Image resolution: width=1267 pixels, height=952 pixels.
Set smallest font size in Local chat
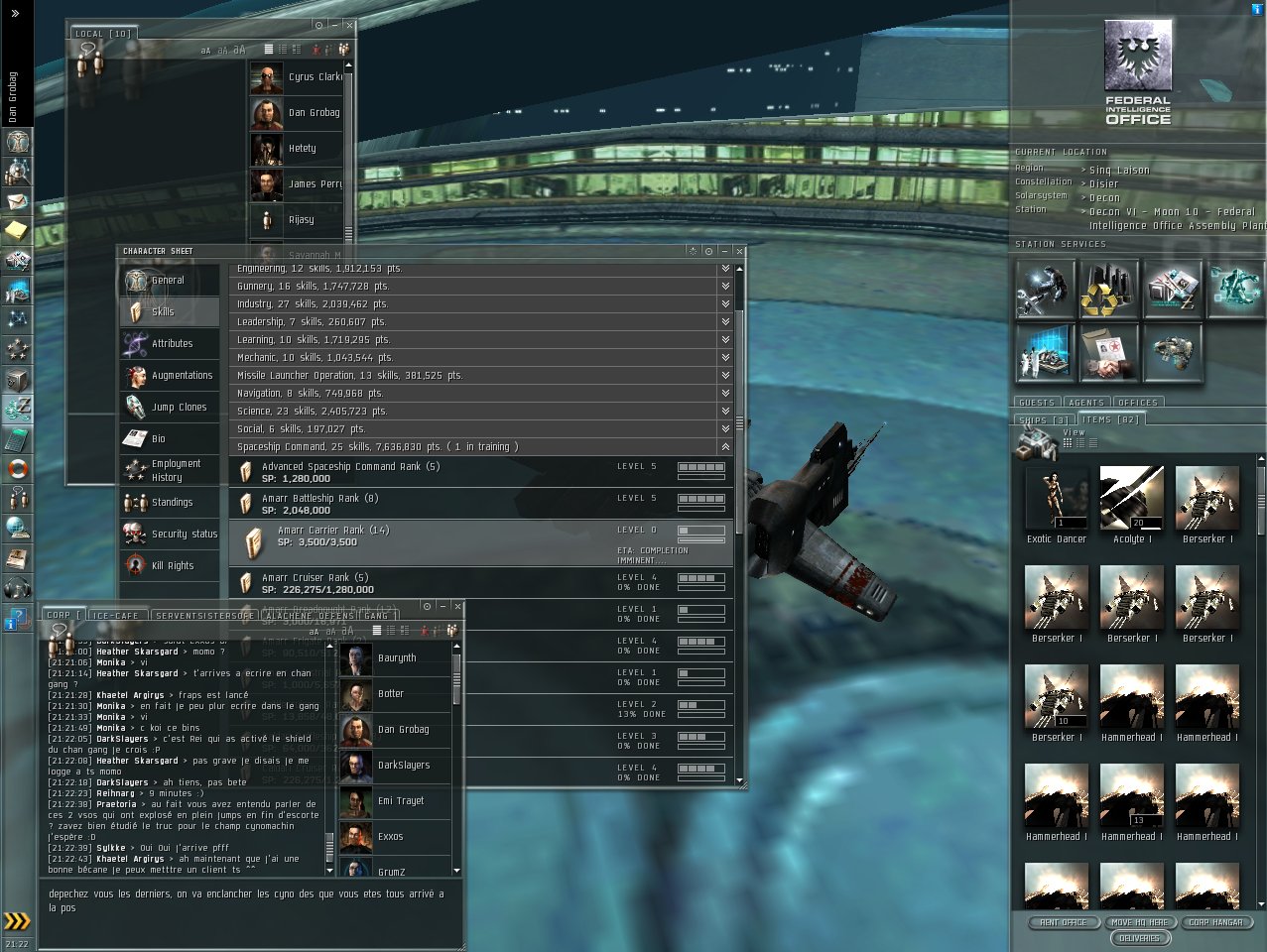(205, 51)
